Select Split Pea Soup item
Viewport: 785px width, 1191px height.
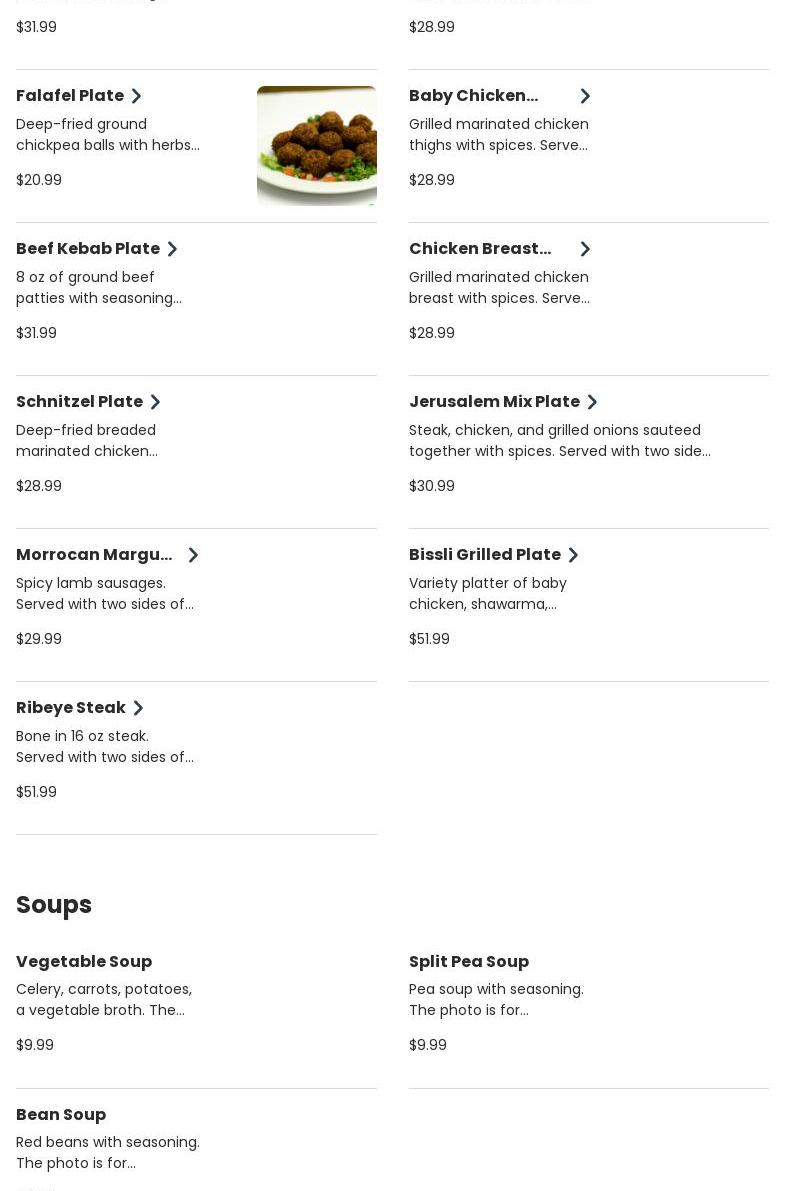point(469,961)
